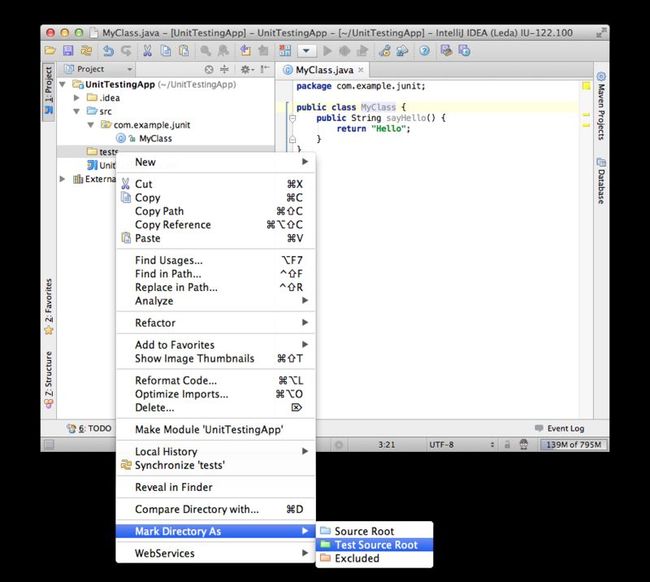Open the Project panel gear settings

click(x=247, y=69)
